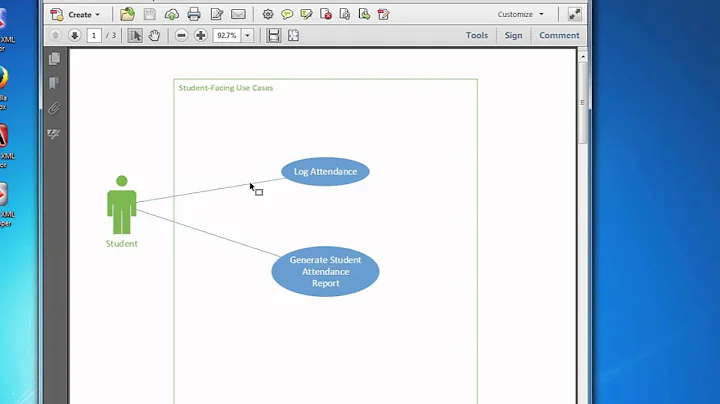Open the Tools pane

477,35
